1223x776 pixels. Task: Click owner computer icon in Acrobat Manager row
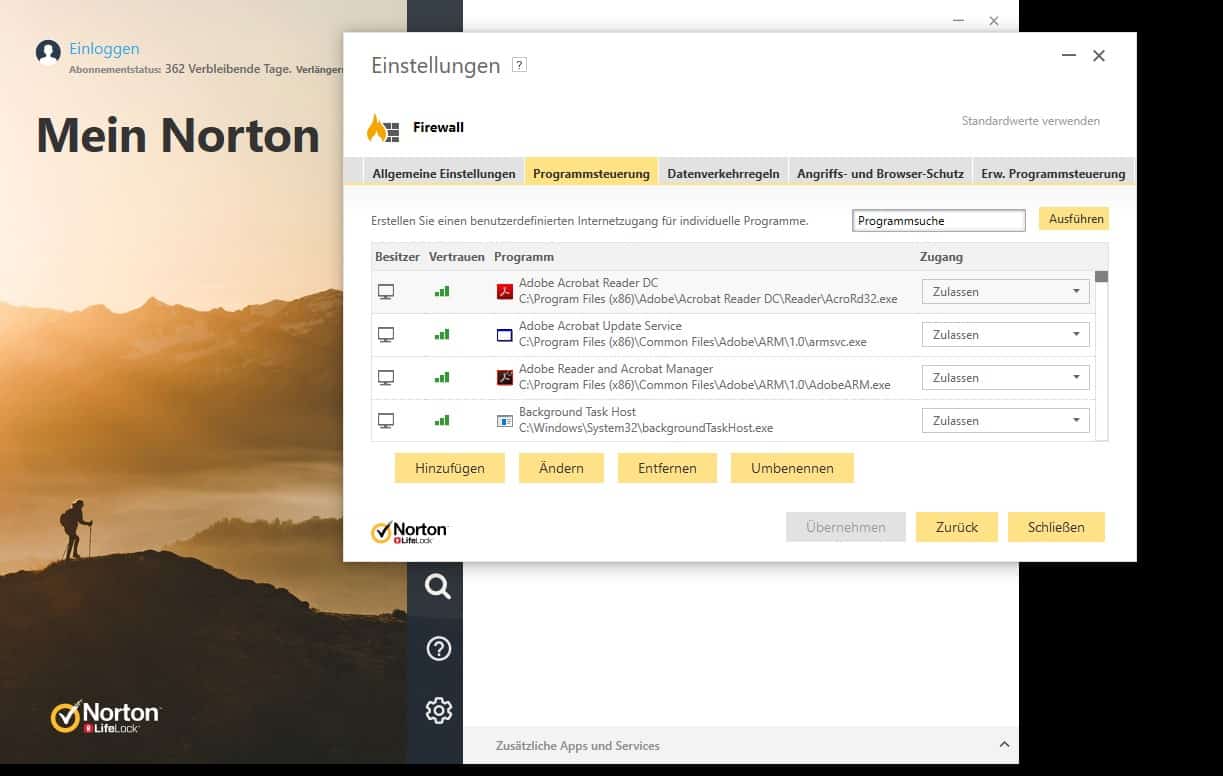(386, 378)
